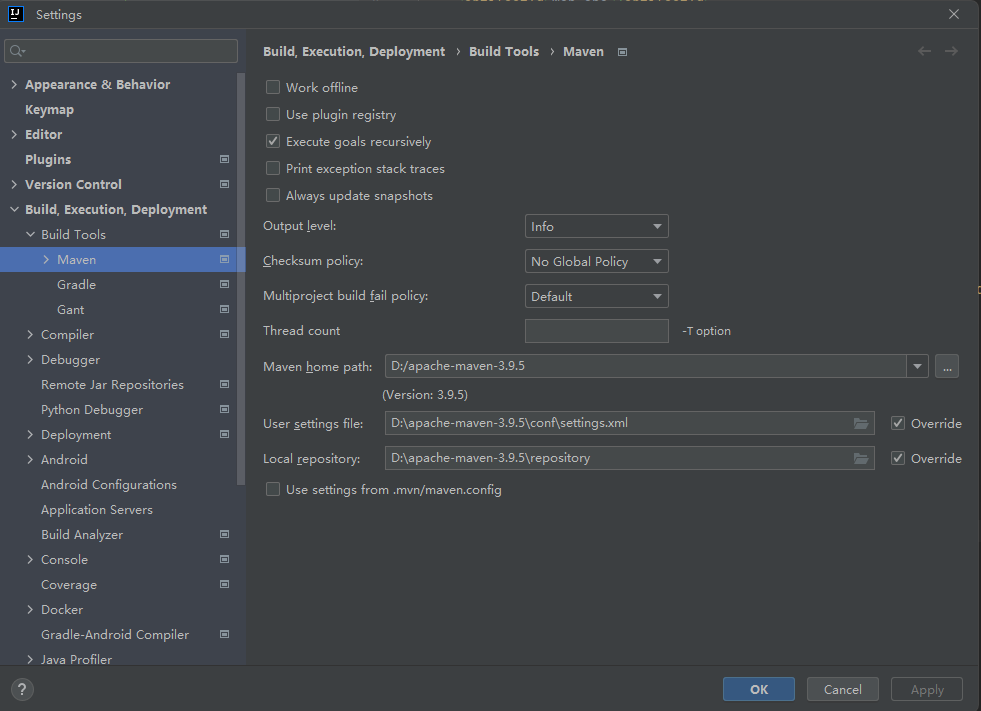Select Keymap in settings tree
This screenshot has height=711, width=981.
(x=49, y=110)
